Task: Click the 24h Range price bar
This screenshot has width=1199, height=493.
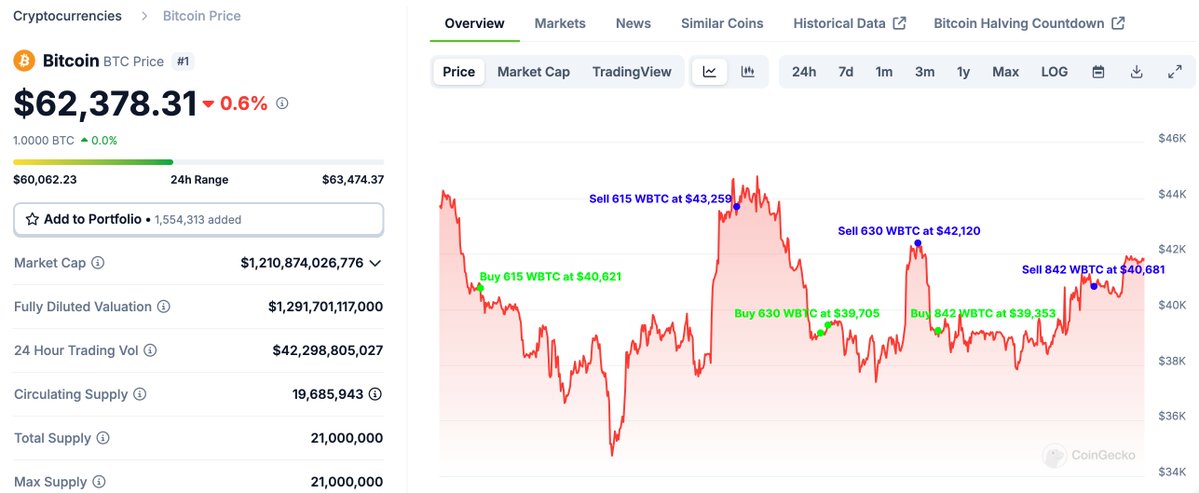Action: tap(198, 161)
